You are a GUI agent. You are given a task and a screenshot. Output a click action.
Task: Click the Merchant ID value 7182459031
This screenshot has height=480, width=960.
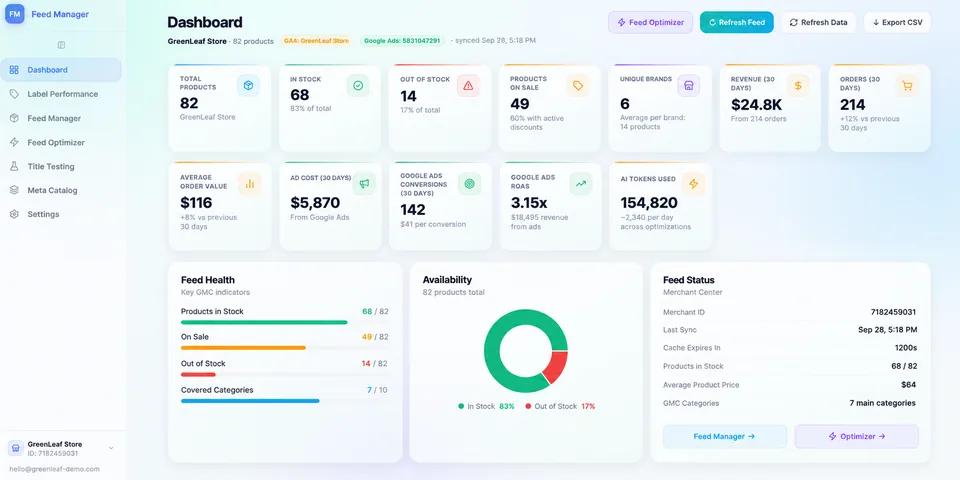pyautogui.click(x=893, y=312)
